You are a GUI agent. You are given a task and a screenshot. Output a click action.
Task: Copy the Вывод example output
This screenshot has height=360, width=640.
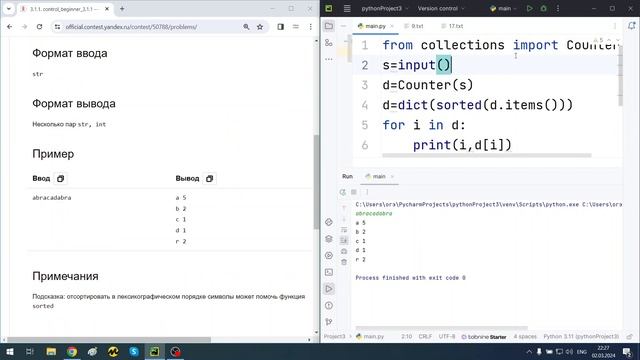tap(209, 178)
